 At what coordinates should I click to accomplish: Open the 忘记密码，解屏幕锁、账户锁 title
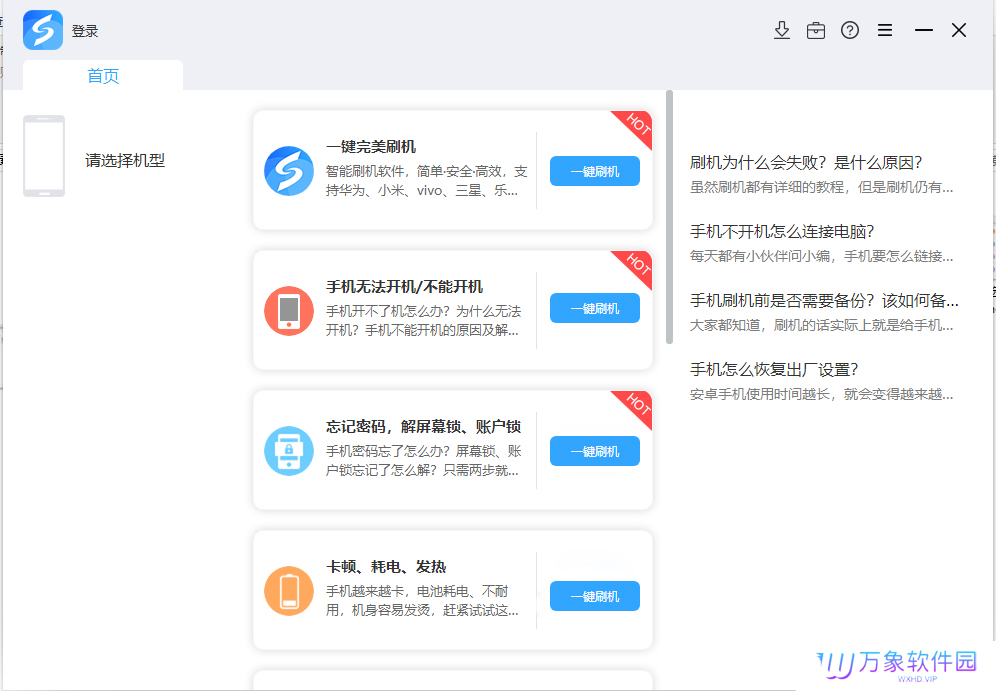point(424,426)
